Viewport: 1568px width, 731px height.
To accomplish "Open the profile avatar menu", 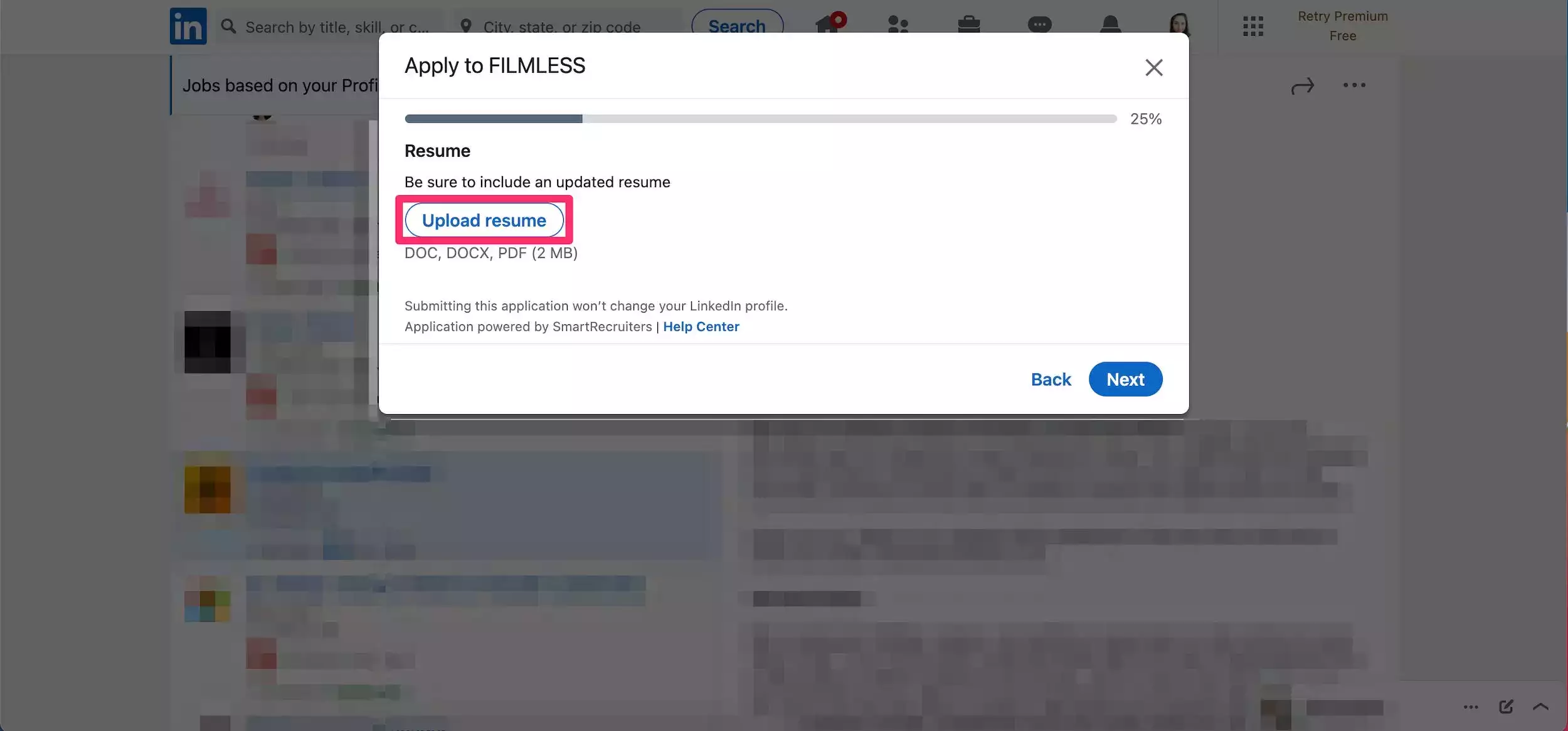I will click(1180, 24).
